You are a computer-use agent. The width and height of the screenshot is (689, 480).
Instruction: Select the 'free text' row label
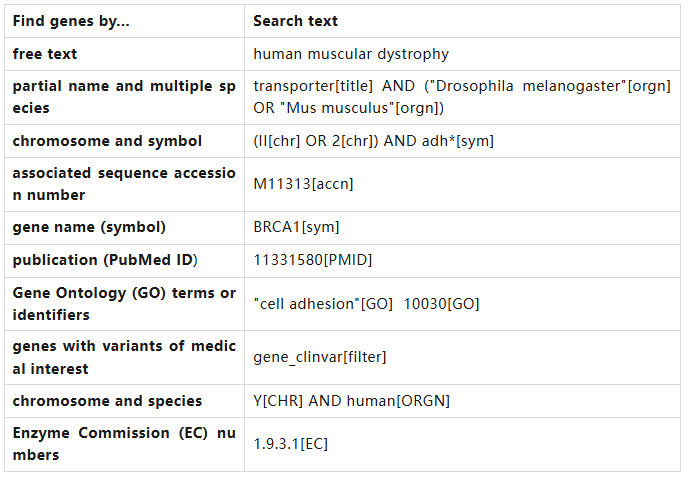45,54
